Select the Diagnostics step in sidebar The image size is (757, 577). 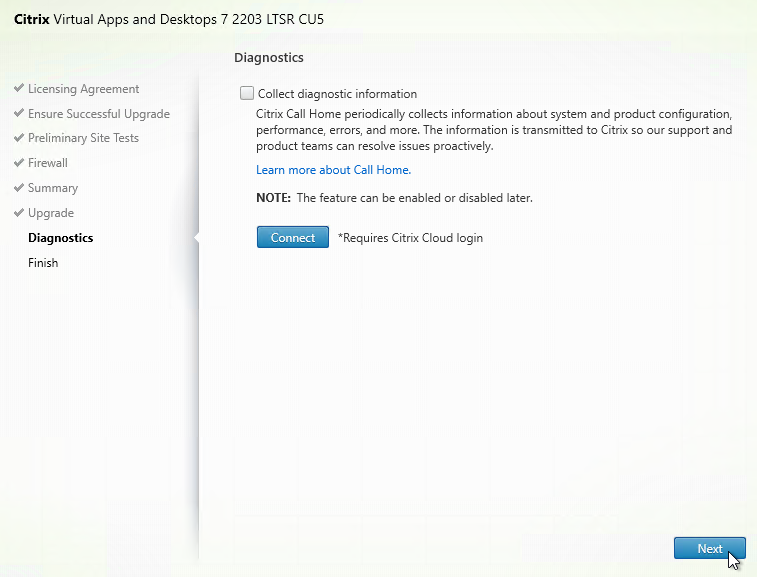pos(61,238)
